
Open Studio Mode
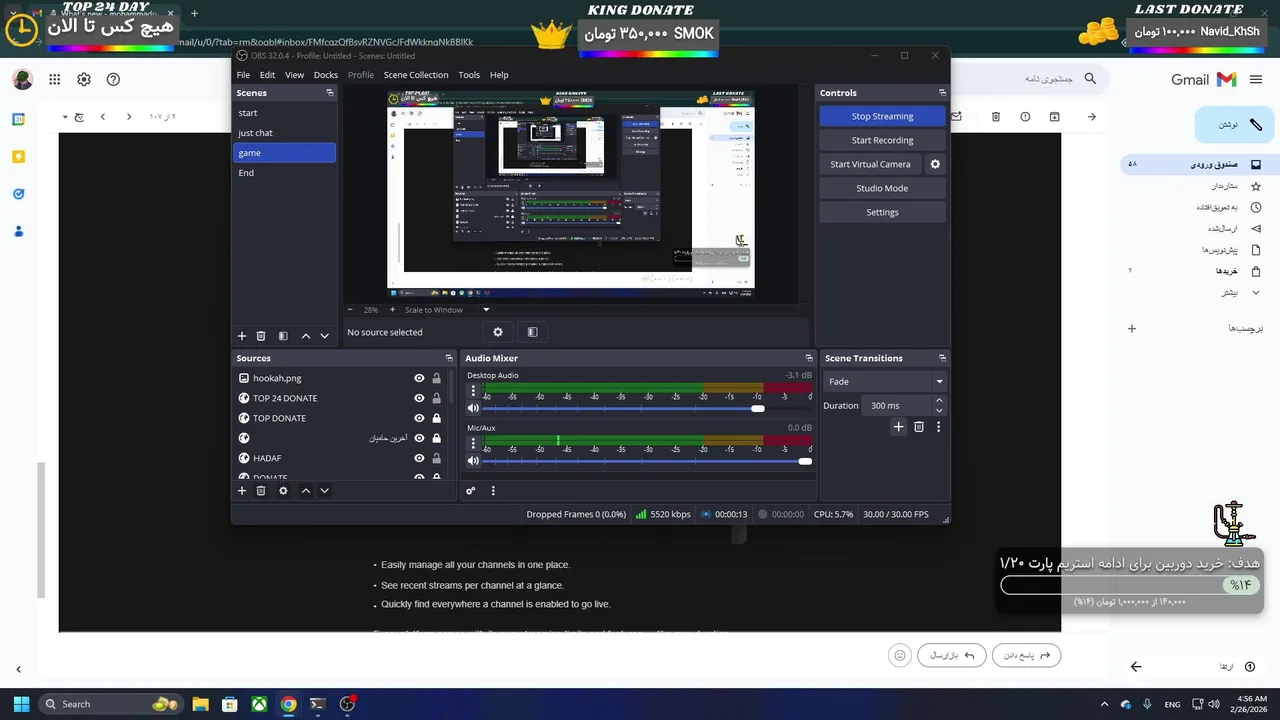point(882,188)
